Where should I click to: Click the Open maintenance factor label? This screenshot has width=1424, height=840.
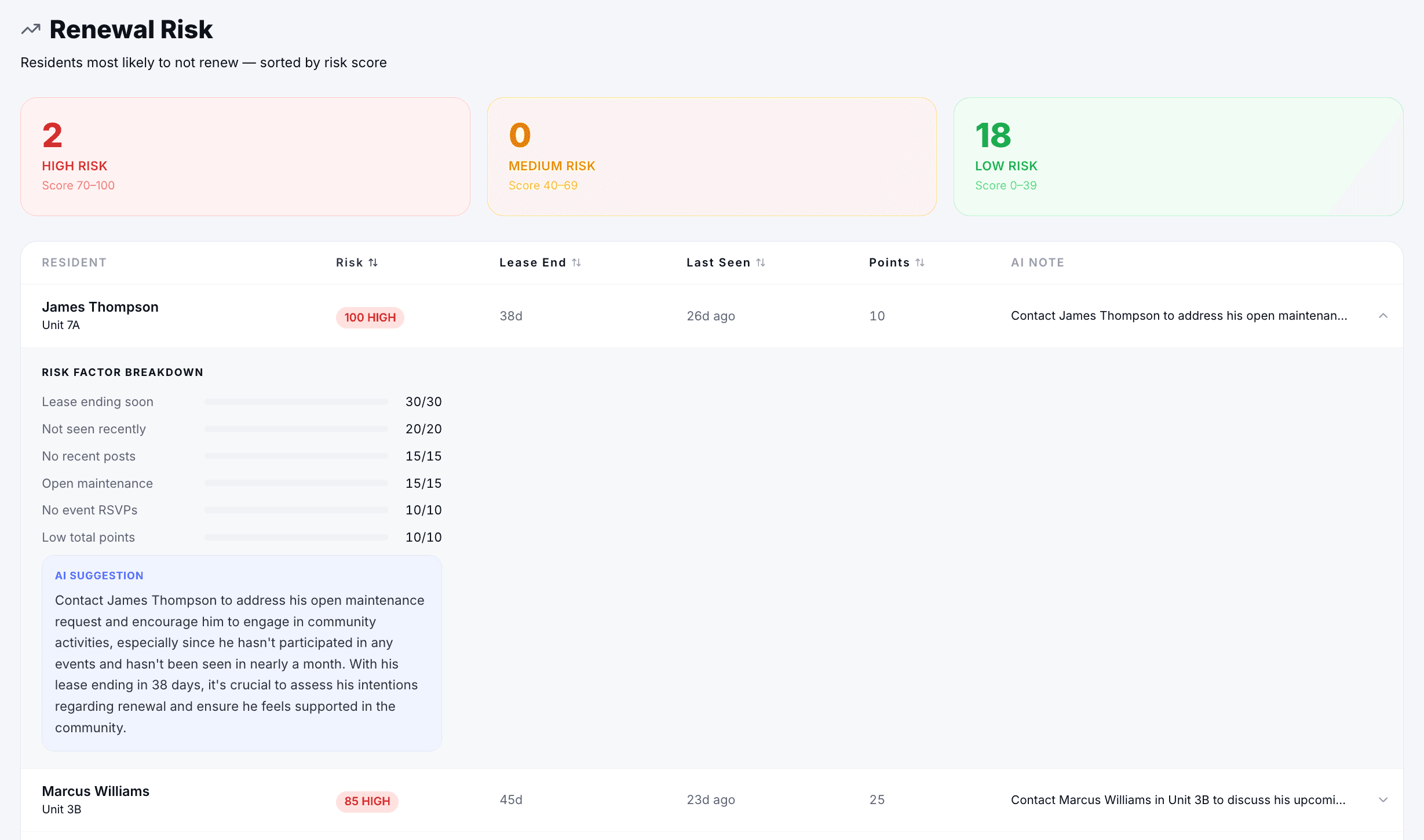97,483
